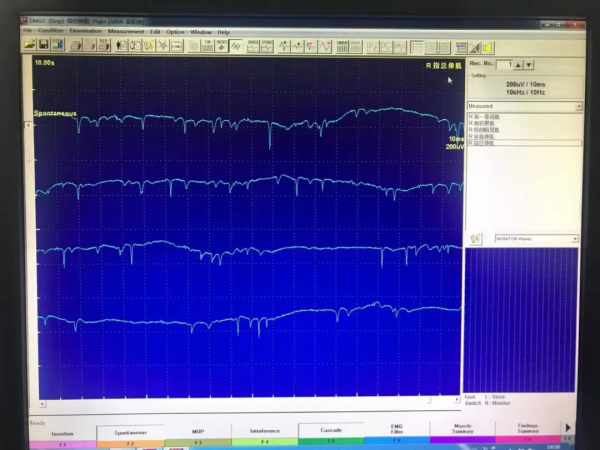Expand the MONITOR Waves dropdown
This screenshot has height=450, width=600.
(575, 239)
